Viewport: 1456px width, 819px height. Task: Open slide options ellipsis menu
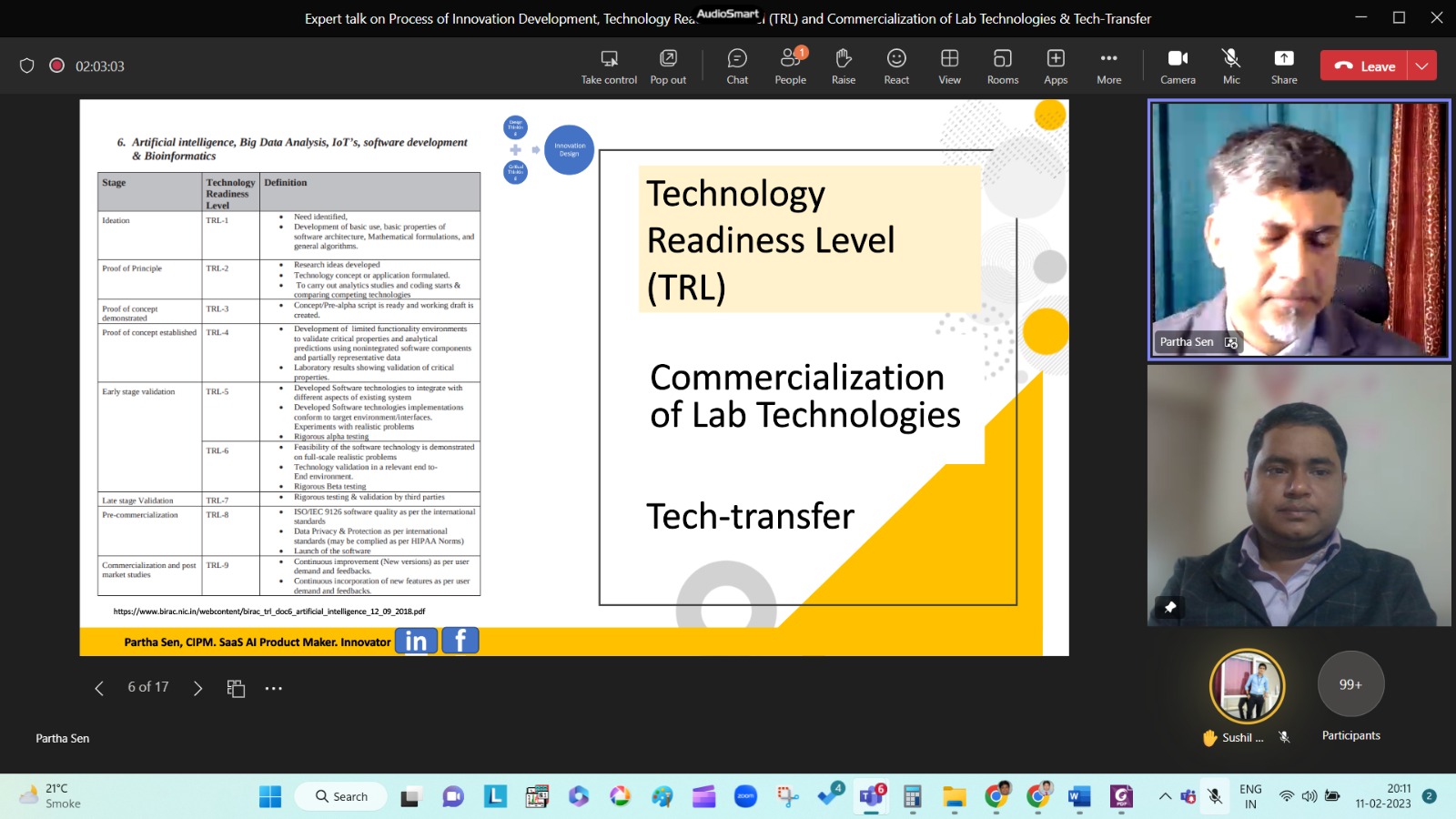[x=273, y=688]
